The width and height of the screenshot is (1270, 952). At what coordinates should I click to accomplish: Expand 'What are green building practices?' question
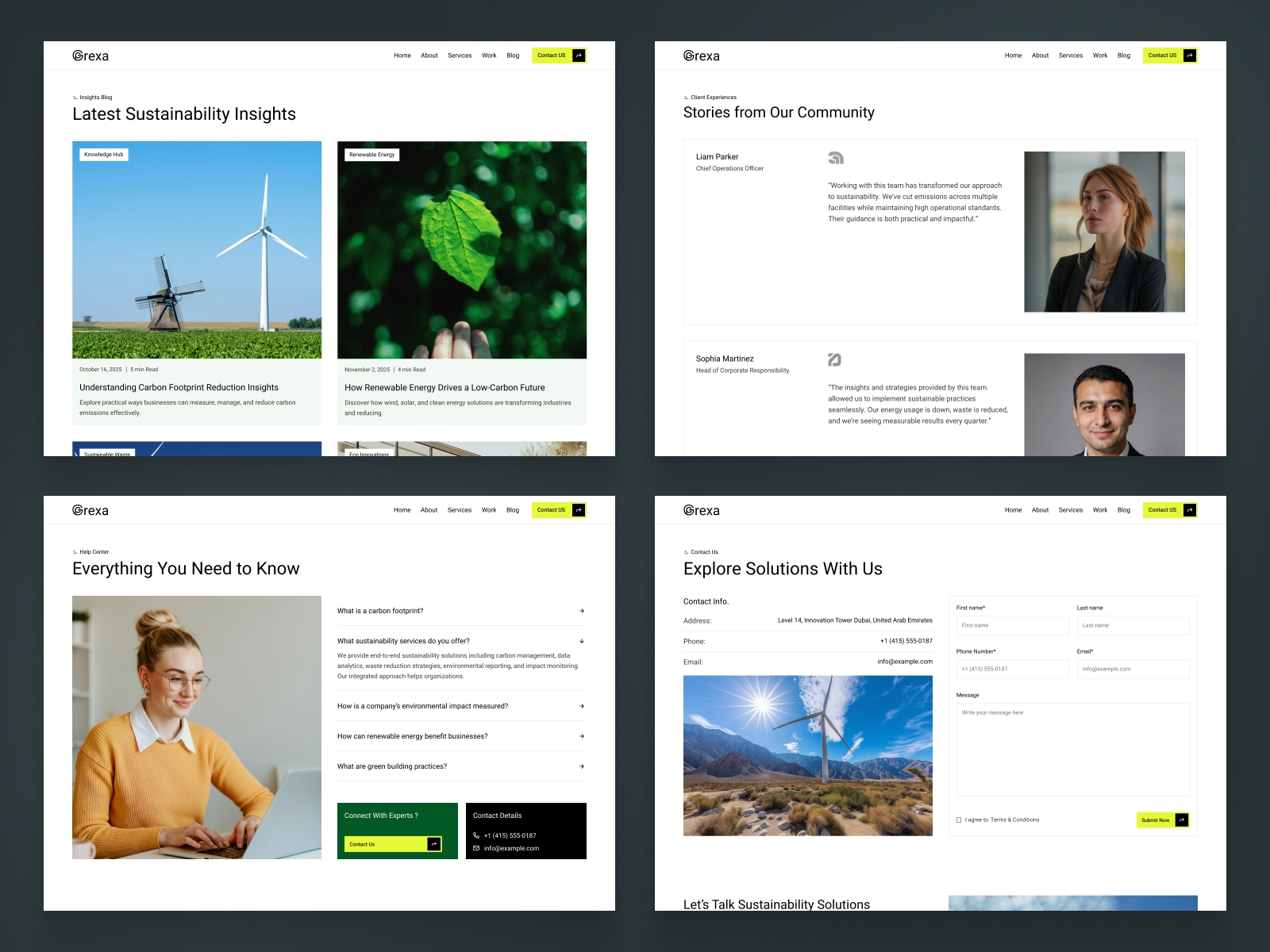[x=462, y=766]
